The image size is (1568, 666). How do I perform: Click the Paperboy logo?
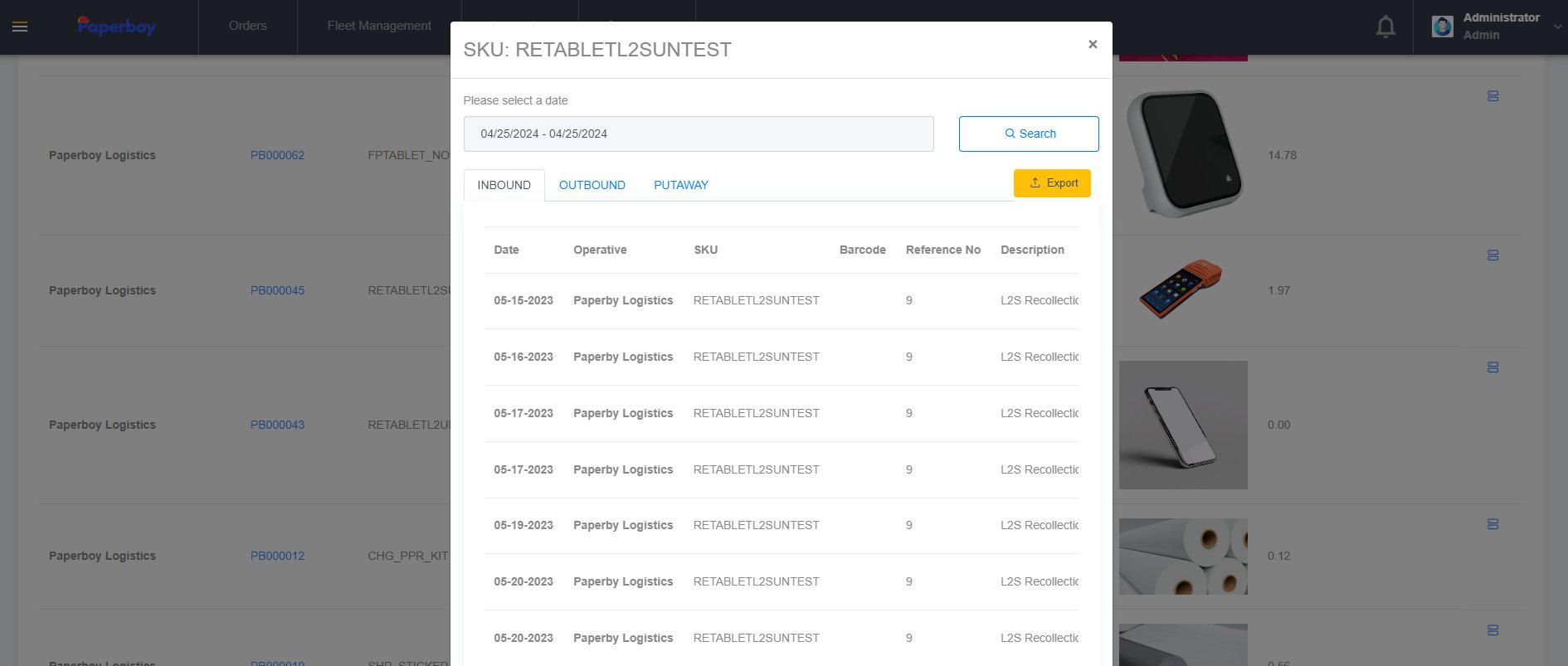pos(116,27)
